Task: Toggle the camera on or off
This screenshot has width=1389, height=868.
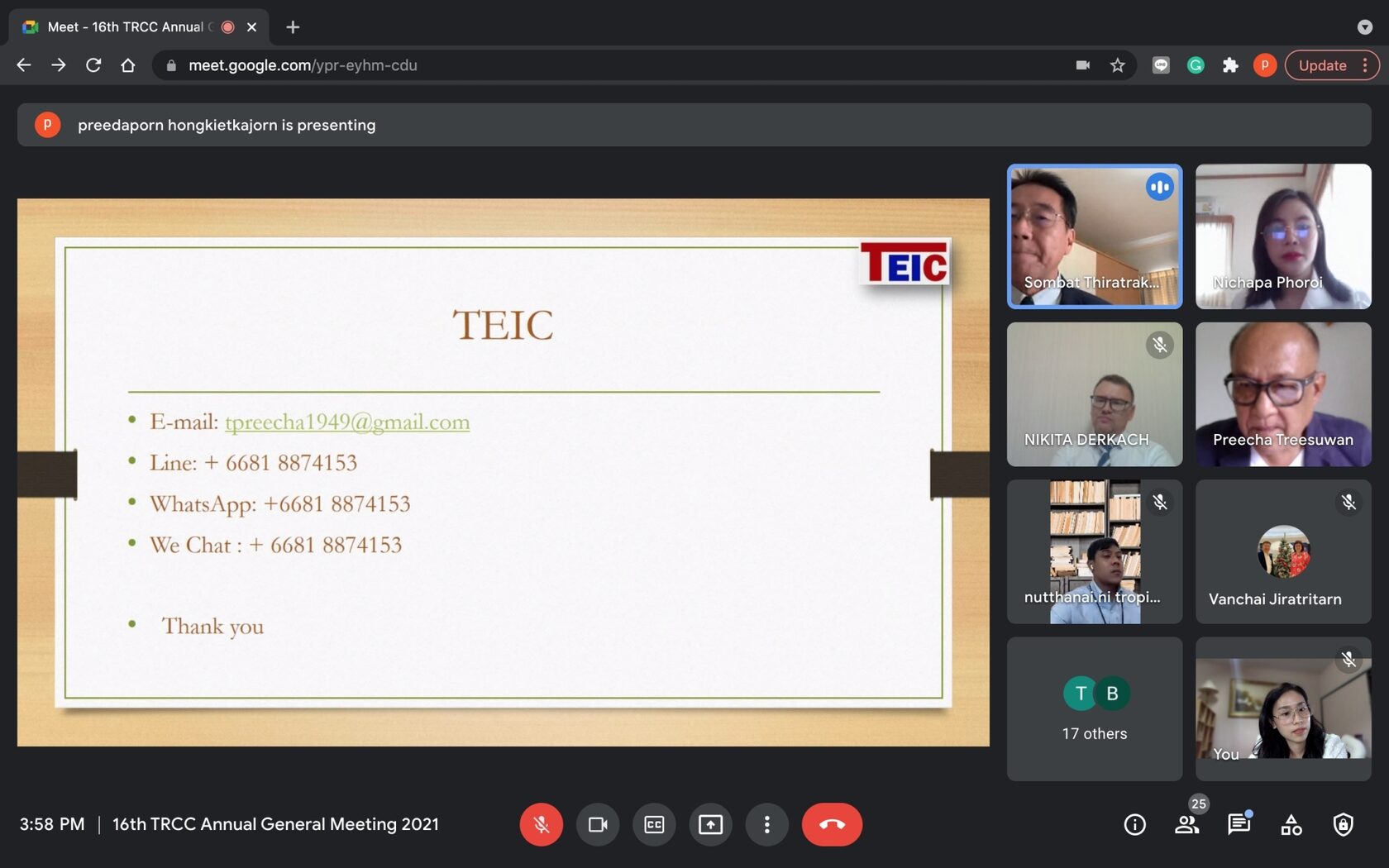Action: click(598, 824)
